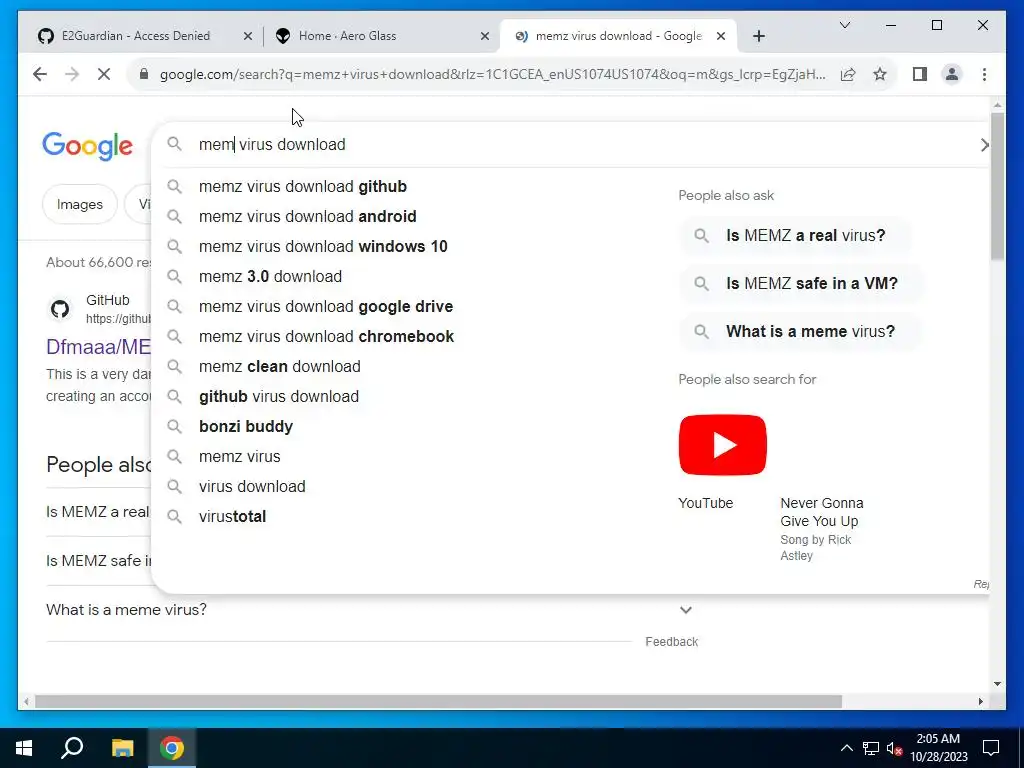Screen dimensions: 1024x768
Task: Click the browser forward arrow
Action: pos(72,74)
